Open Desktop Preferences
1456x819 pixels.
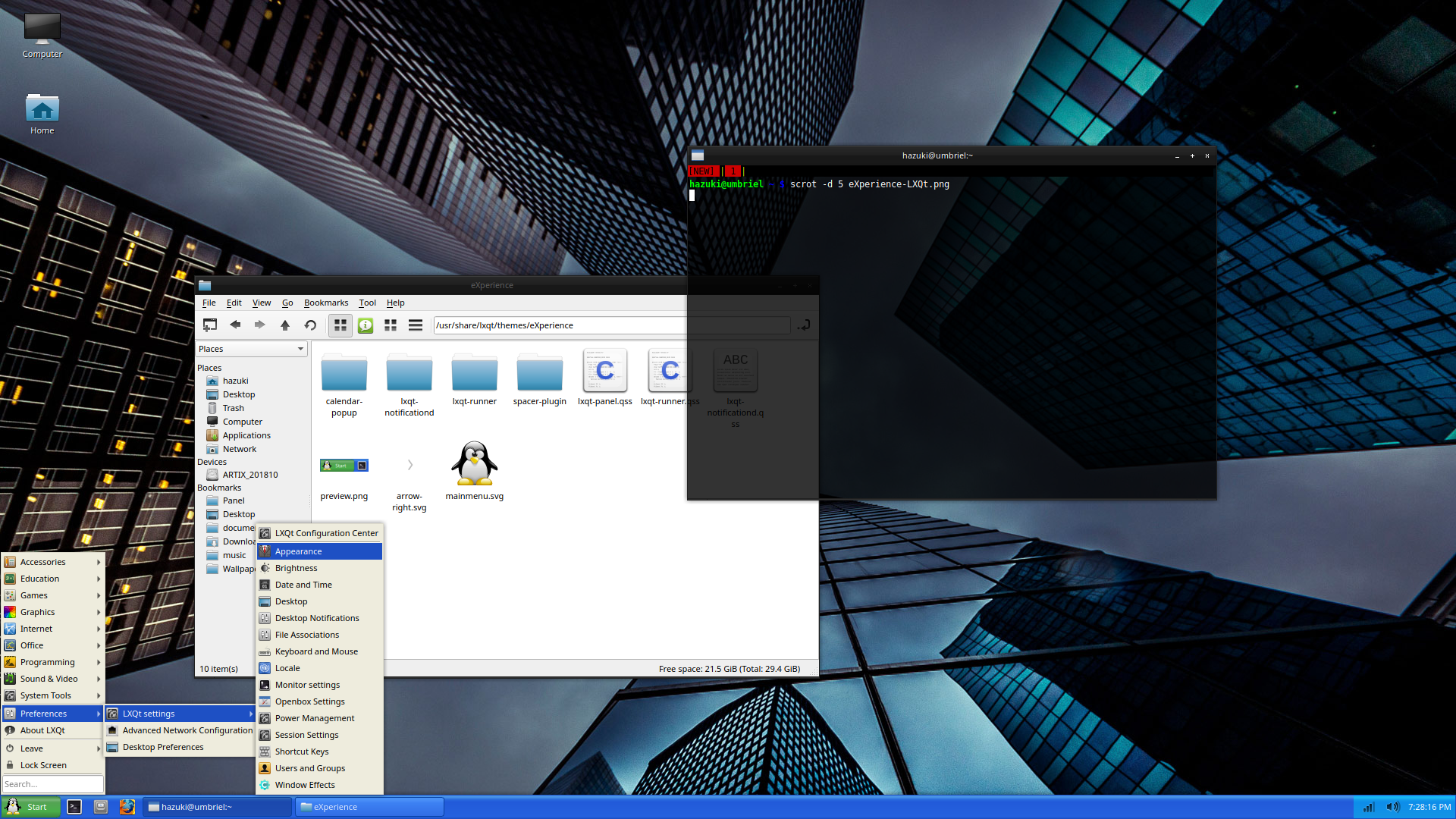180,747
